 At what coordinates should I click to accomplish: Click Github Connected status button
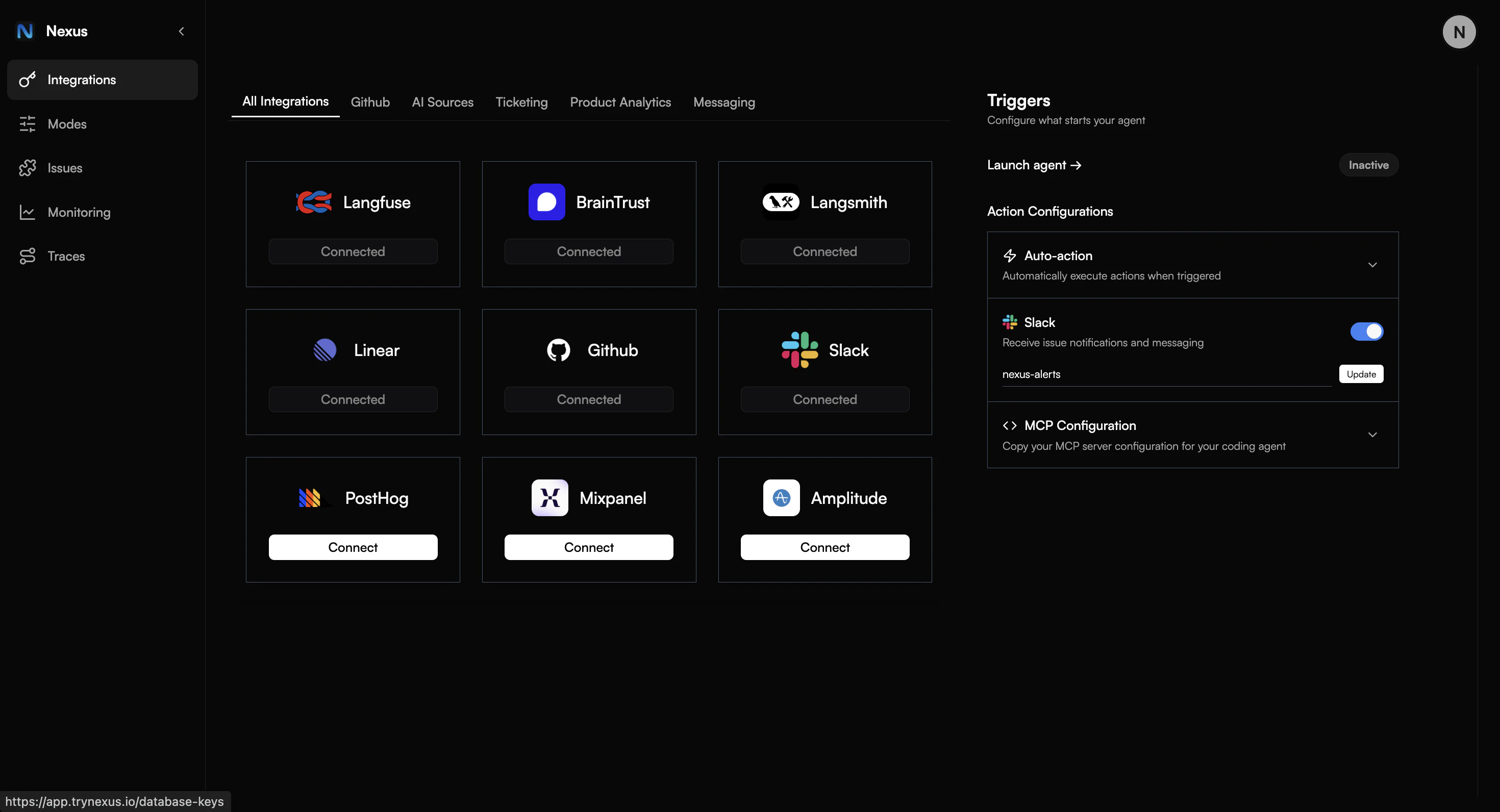(x=589, y=399)
